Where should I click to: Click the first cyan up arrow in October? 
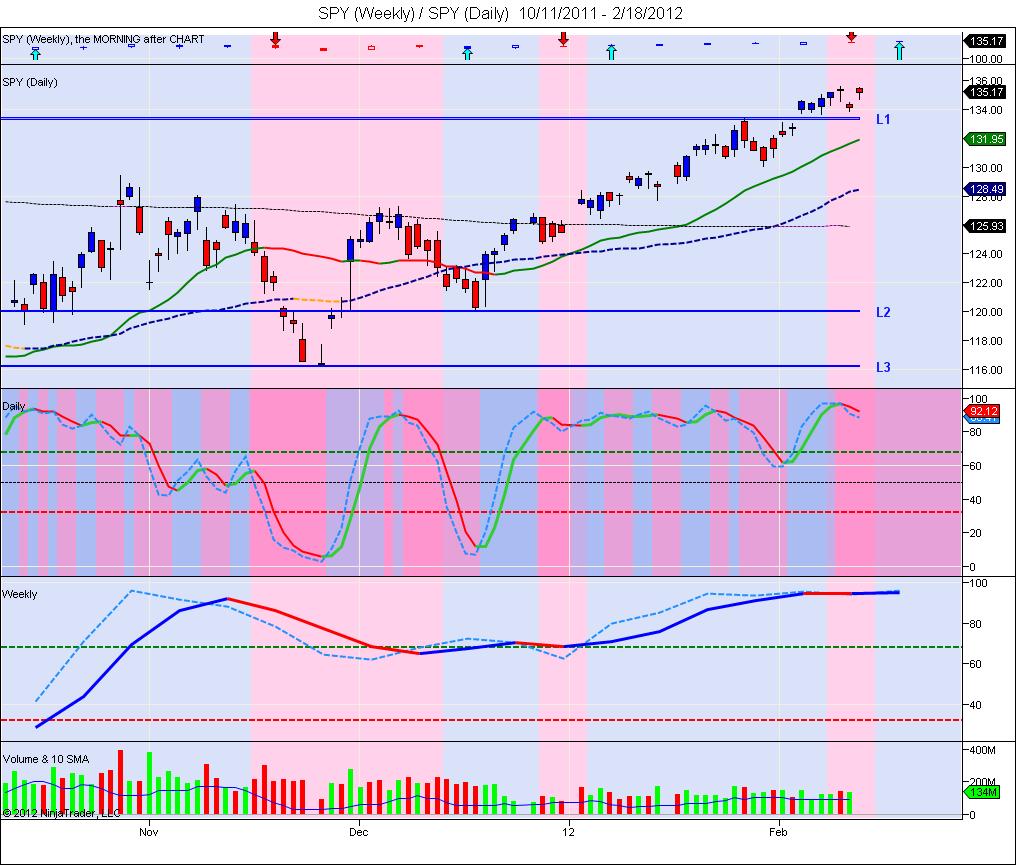pos(36,54)
